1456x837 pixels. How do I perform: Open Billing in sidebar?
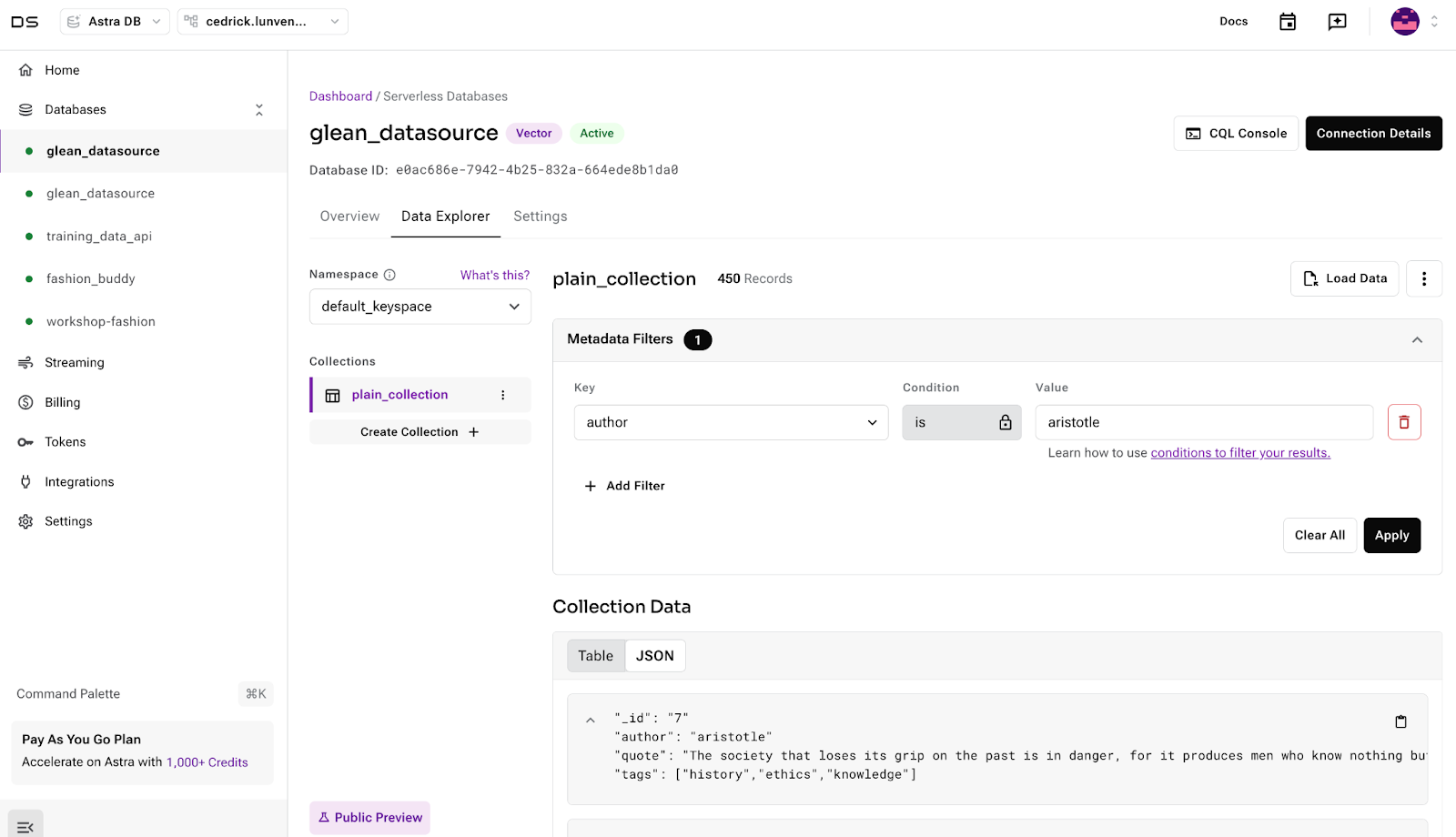[63, 402]
